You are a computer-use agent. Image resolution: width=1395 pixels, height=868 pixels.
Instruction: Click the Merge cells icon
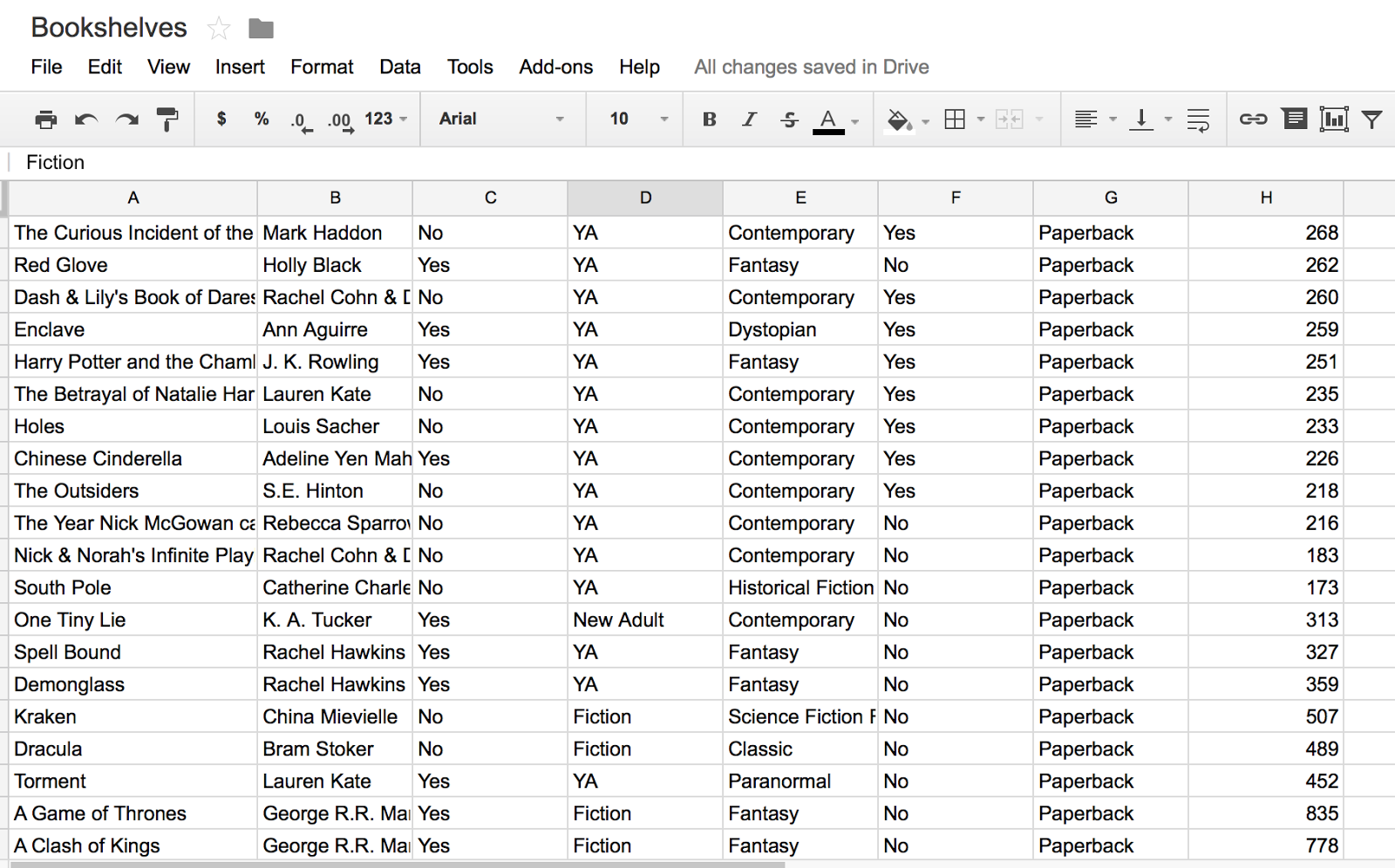point(1009,119)
